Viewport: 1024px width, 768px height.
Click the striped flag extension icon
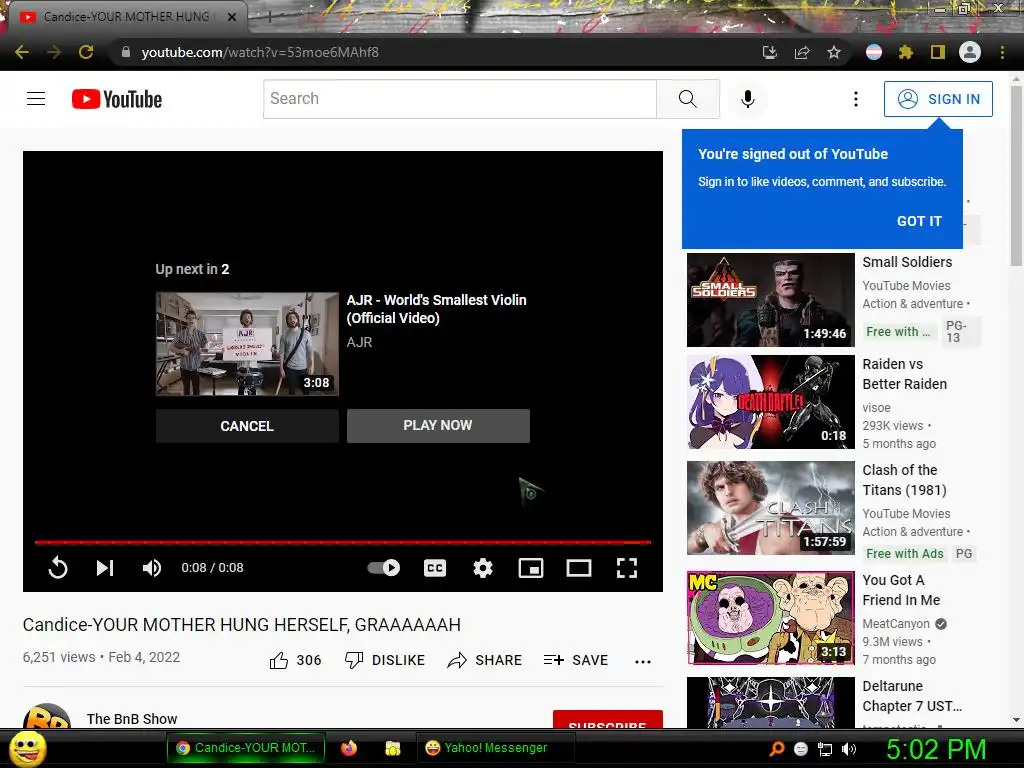[x=874, y=52]
